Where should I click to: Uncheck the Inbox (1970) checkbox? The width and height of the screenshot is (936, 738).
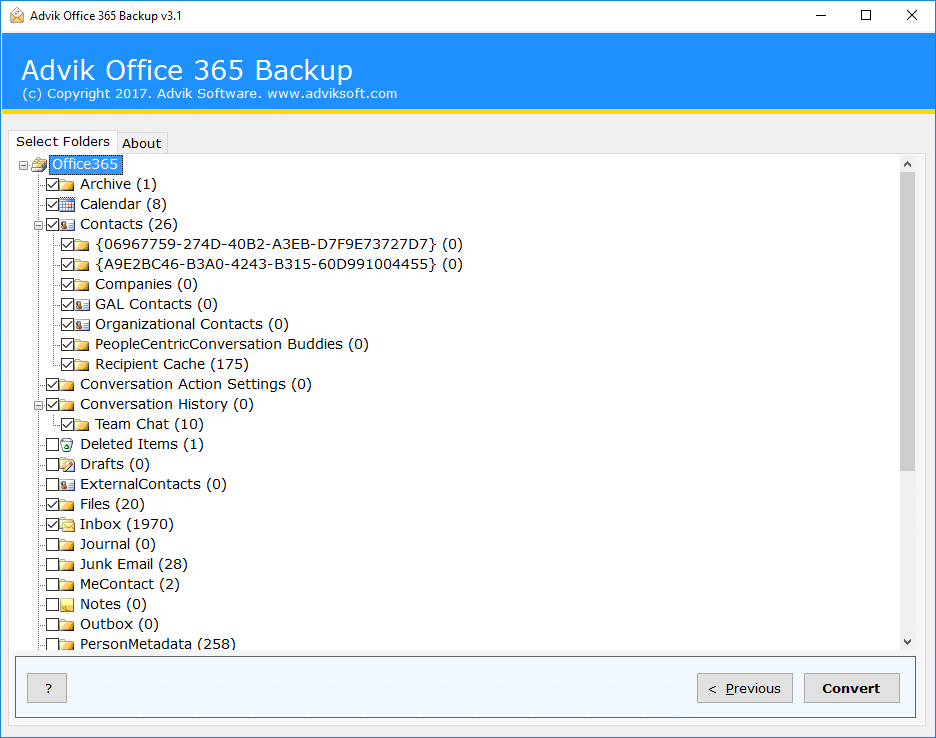[53, 525]
